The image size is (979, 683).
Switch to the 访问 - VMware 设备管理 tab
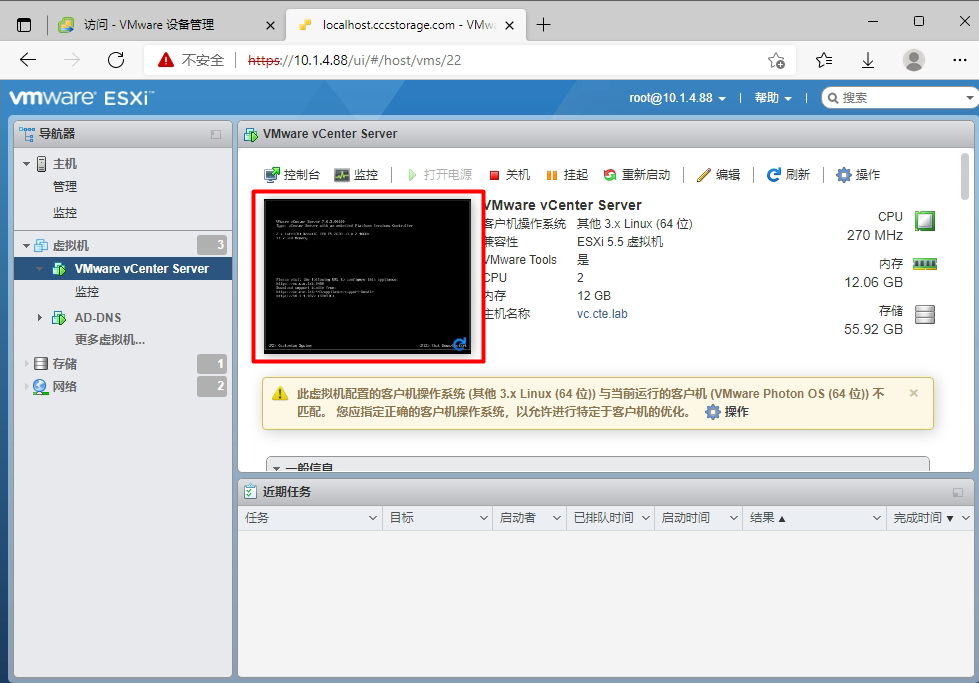point(150,25)
